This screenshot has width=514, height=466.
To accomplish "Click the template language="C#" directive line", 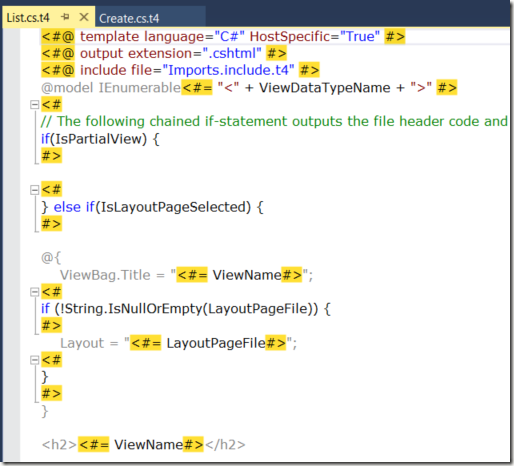I will (223, 36).
